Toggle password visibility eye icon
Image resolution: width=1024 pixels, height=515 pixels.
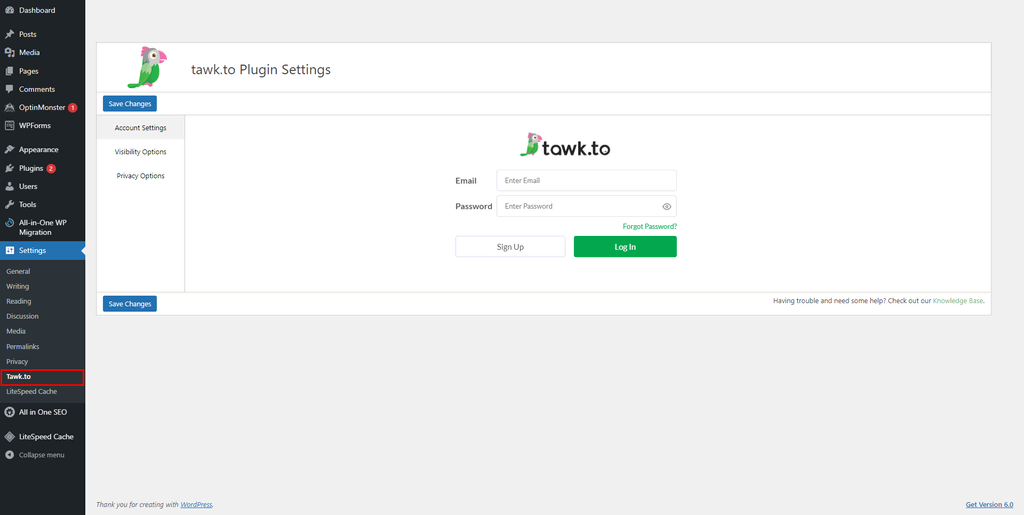tap(667, 206)
